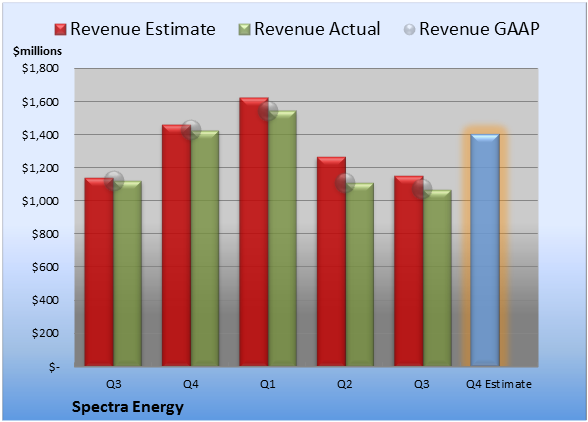The image size is (588, 422).
Task: Click the "$600" y-axis value
Action: 45,267
